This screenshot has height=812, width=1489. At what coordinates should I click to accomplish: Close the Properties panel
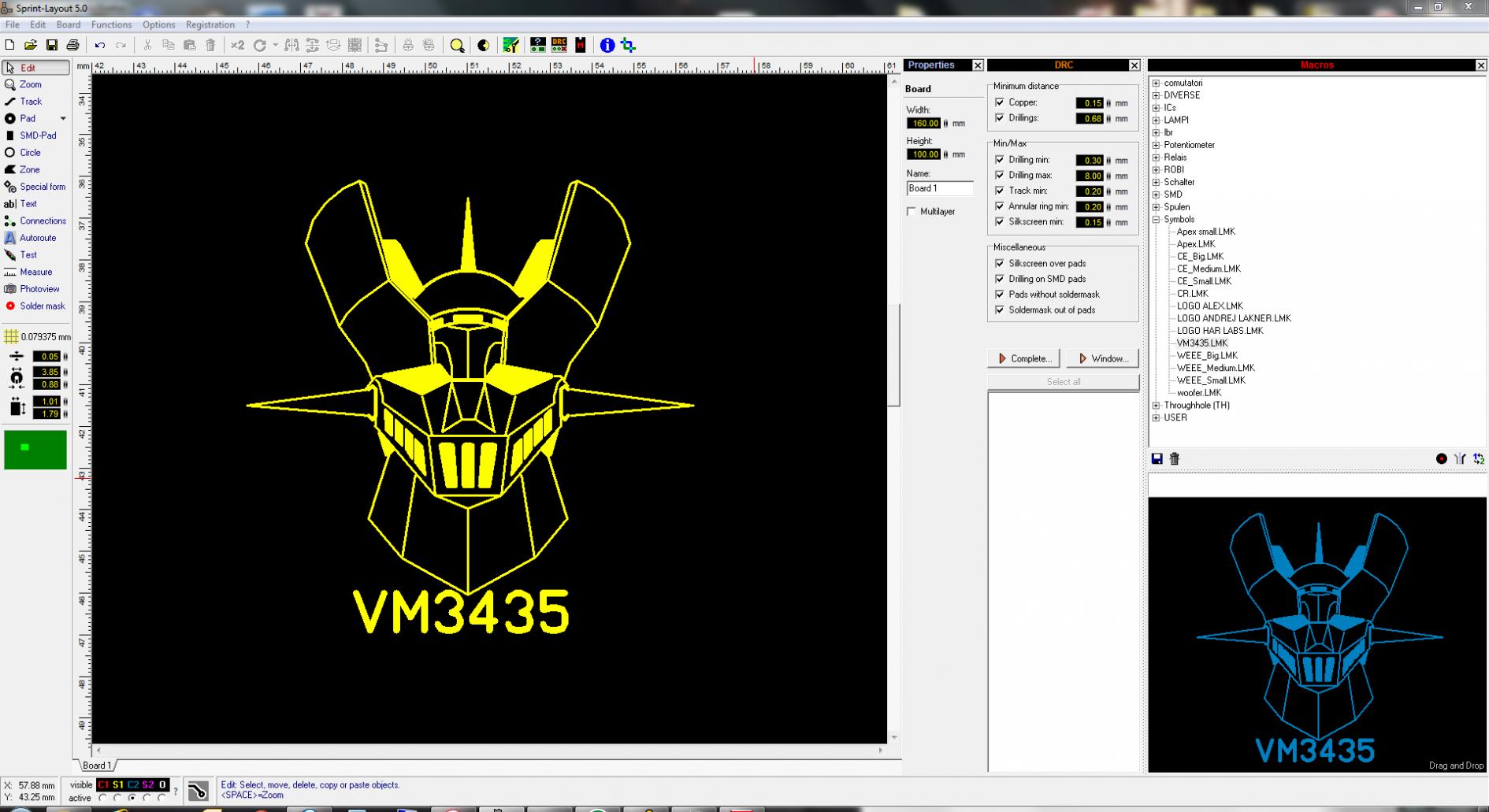(978, 65)
